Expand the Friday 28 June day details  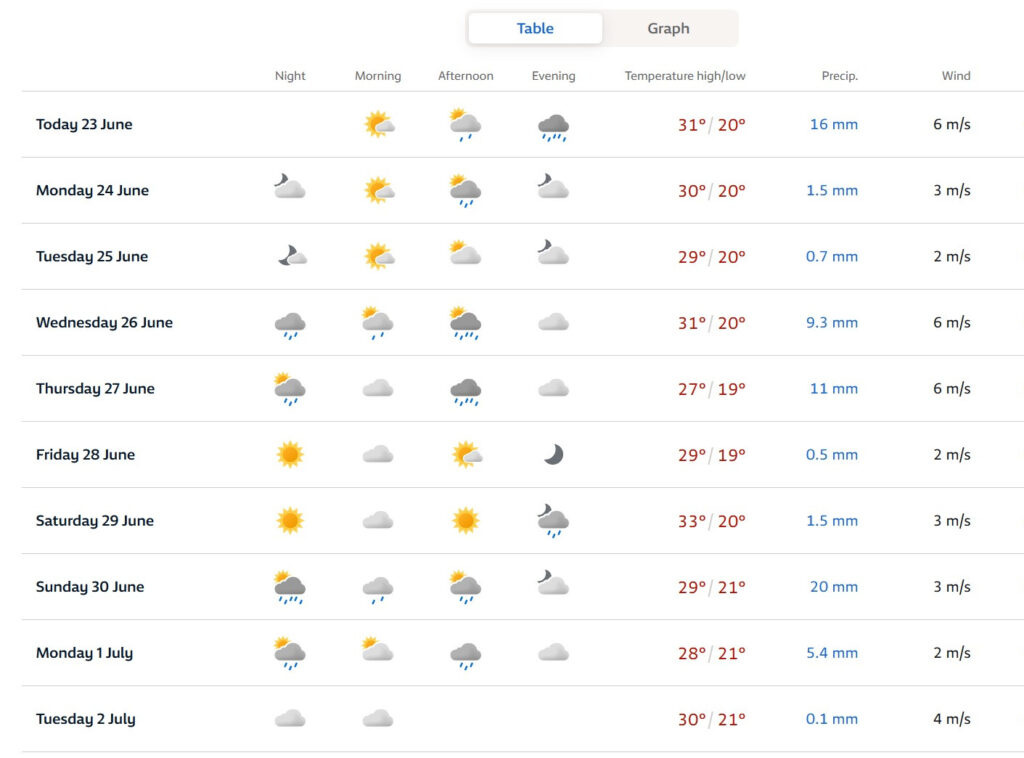85,455
